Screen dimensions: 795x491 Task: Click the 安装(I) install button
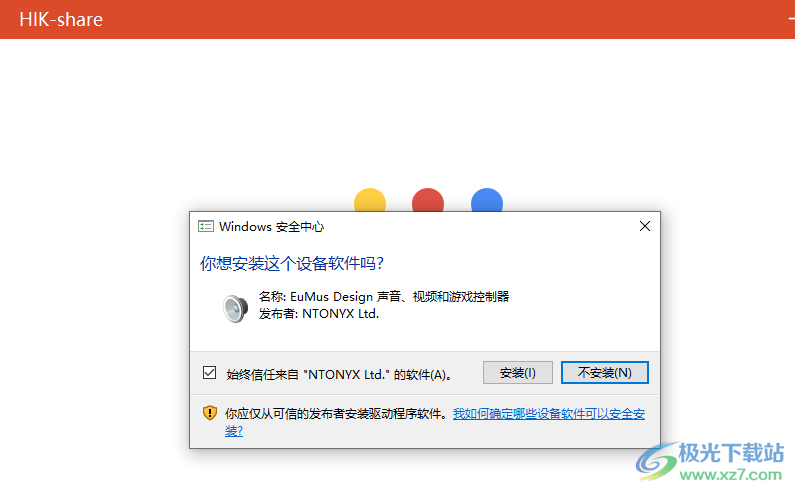[x=518, y=373]
